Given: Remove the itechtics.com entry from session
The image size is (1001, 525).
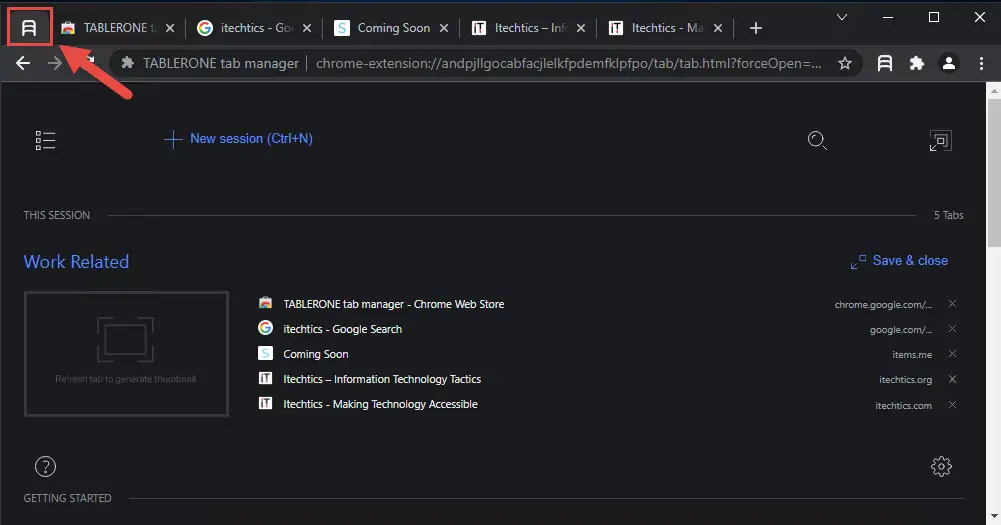Looking at the screenshot, I should 952,404.
